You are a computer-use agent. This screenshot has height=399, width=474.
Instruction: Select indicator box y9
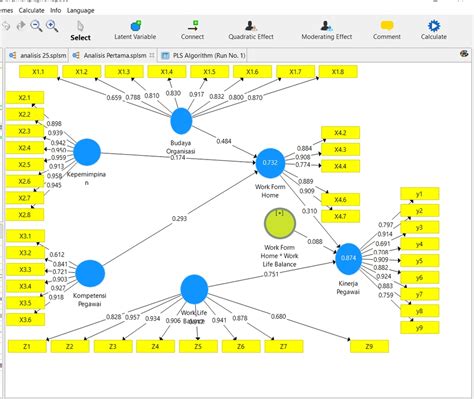point(420,328)
